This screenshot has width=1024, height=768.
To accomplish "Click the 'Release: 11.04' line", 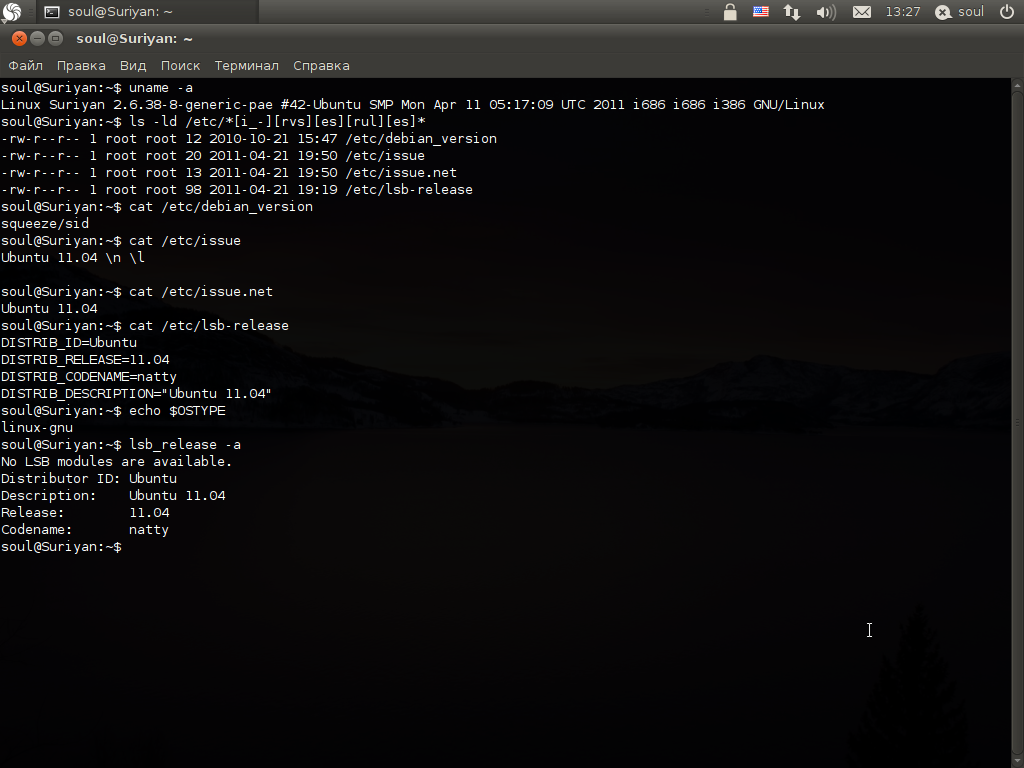I will (x=85, y=512).
